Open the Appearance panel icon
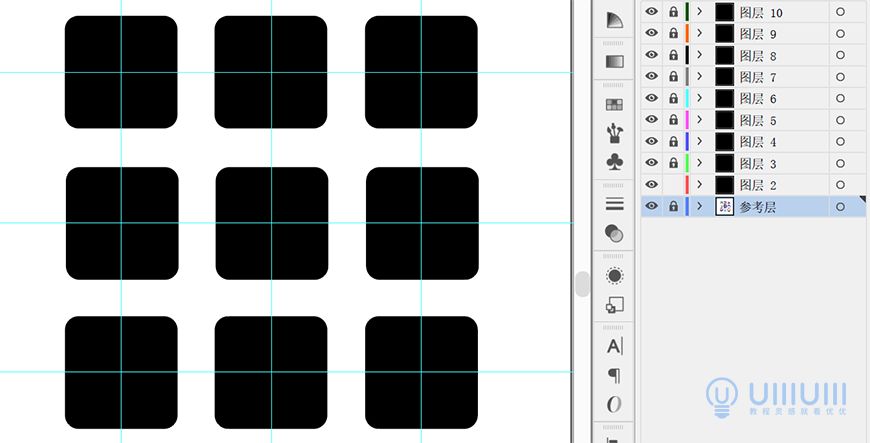Viewport: 870px width, 443px height. pos(614,276)
